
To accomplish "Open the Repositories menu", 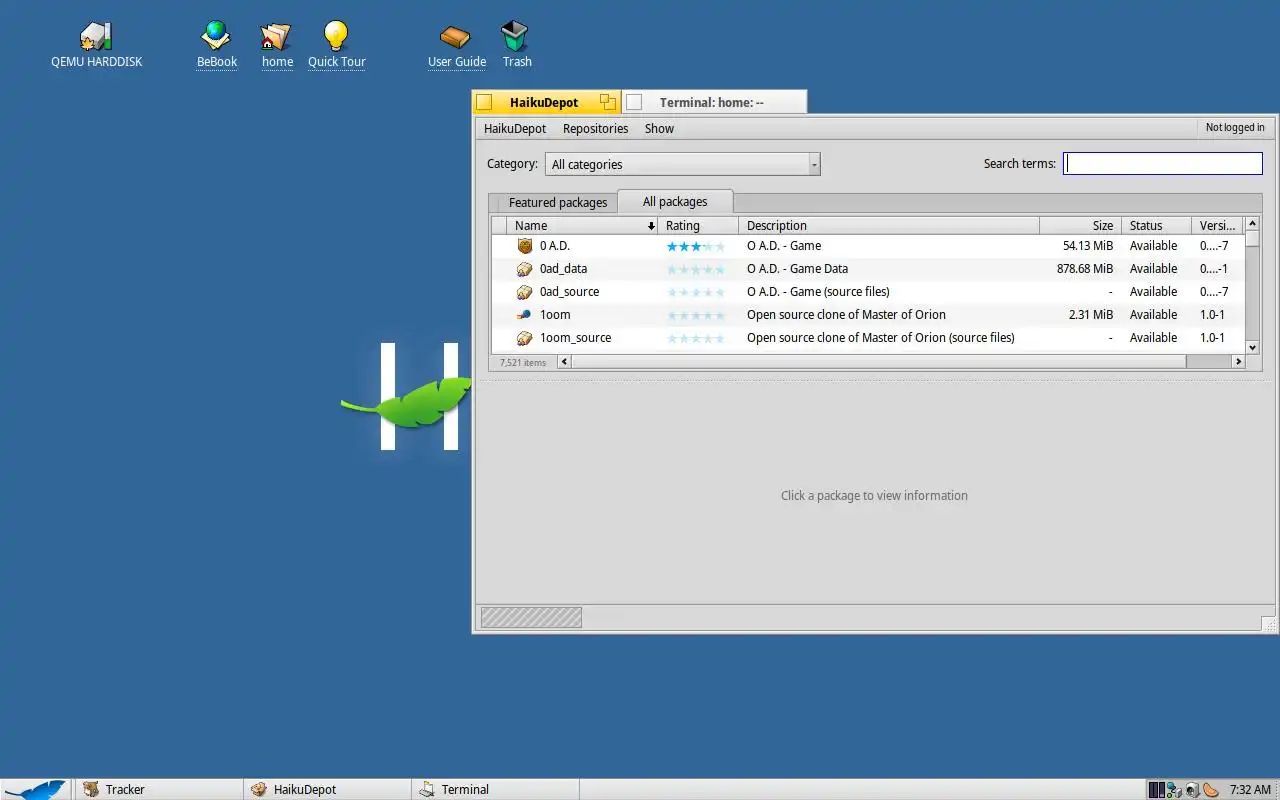I will coord(595,128).
